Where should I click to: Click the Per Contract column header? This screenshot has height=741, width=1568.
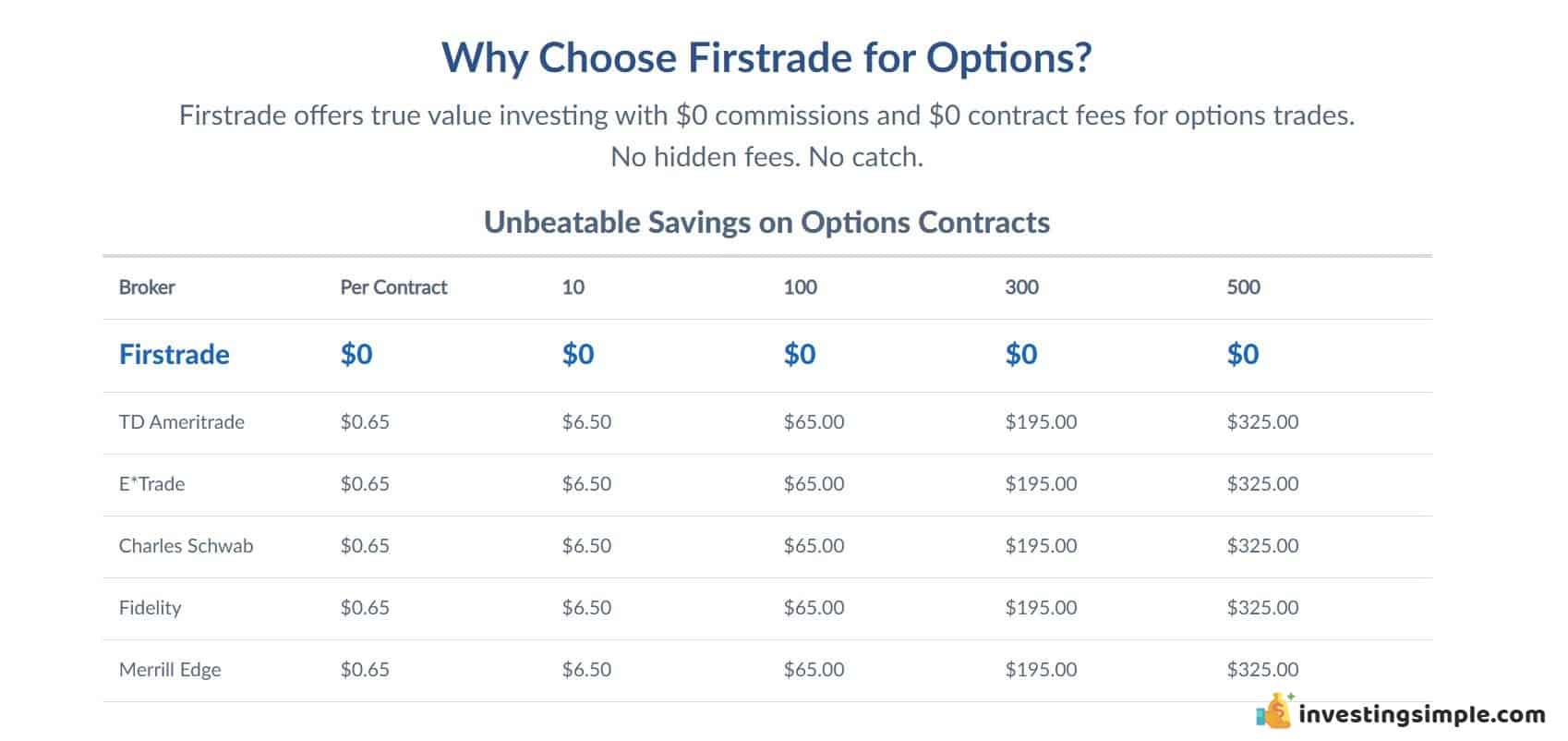393,287
